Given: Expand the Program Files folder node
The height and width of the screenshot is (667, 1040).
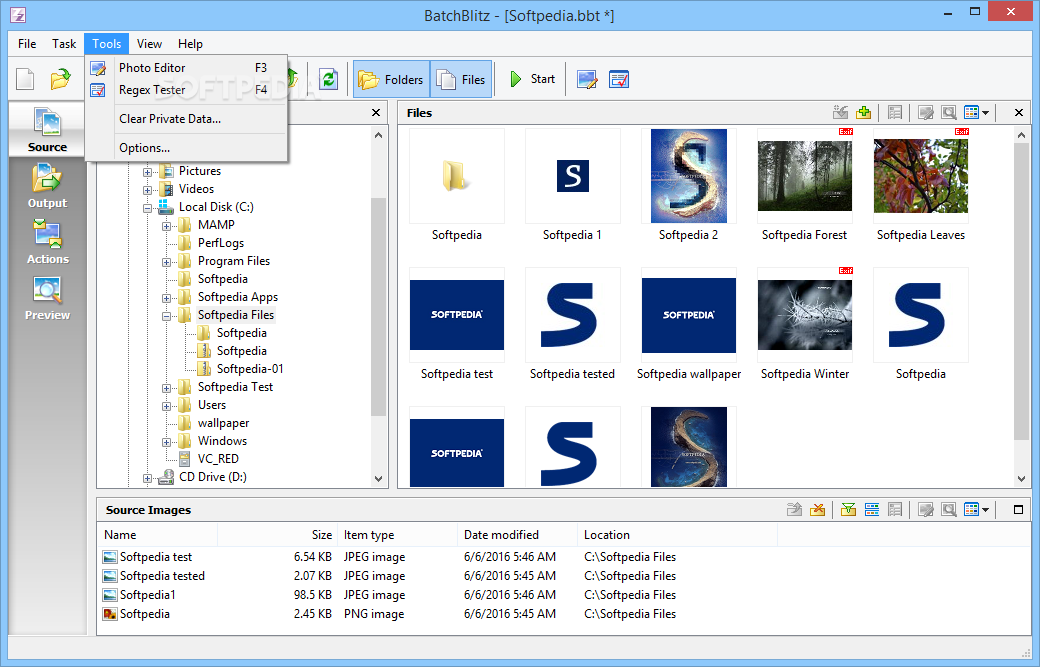Looking at the screenshot, I should tap(166, 262).
